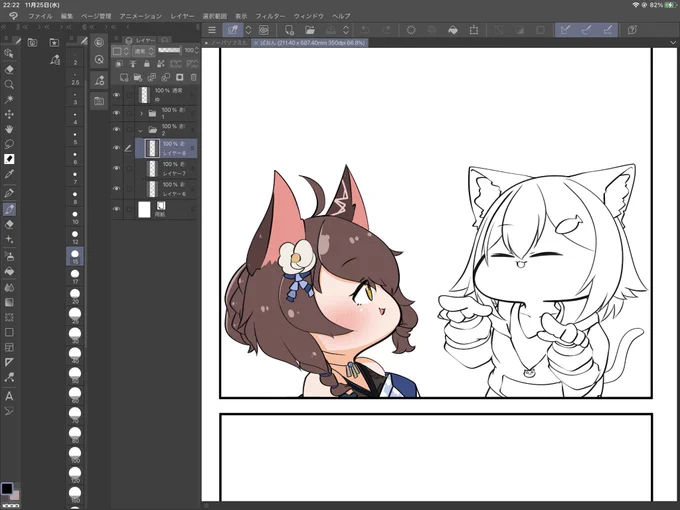This screenshot has height=510, width=680.
Task: Click the Clear sun-shaped icon in command bar
Action: click(411, 30)
